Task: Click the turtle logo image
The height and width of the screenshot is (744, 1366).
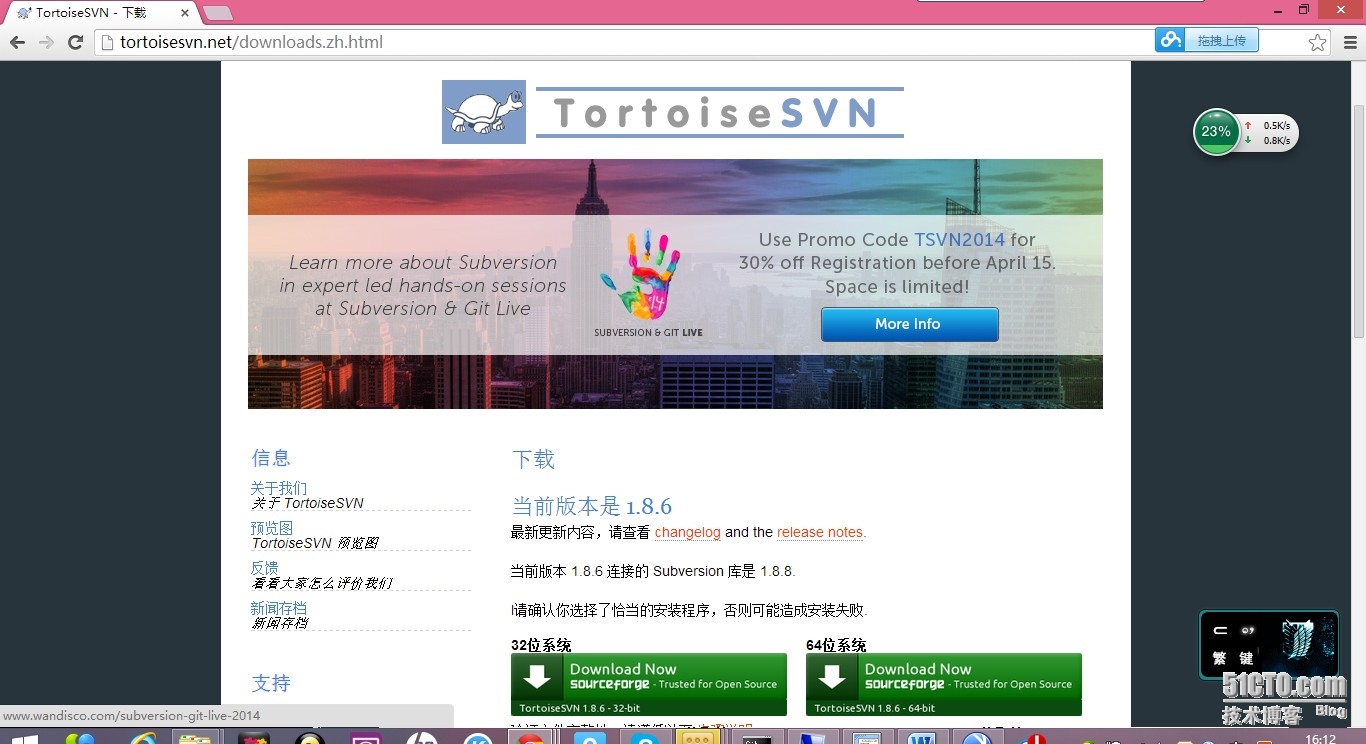Action: (x=484, y=112)
